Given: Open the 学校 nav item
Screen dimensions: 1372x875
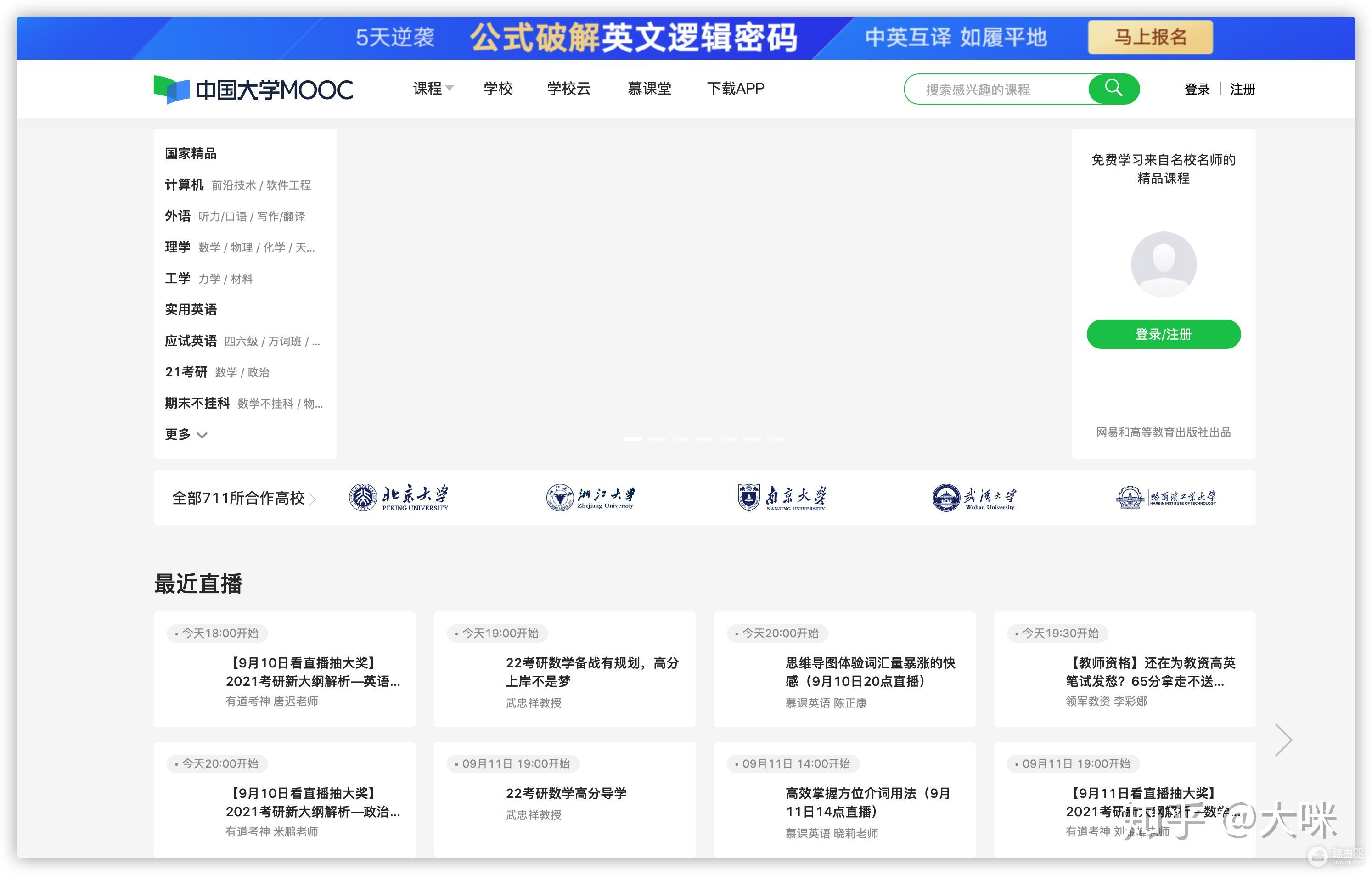Looking at the screenshot, I should click(498, 88).
